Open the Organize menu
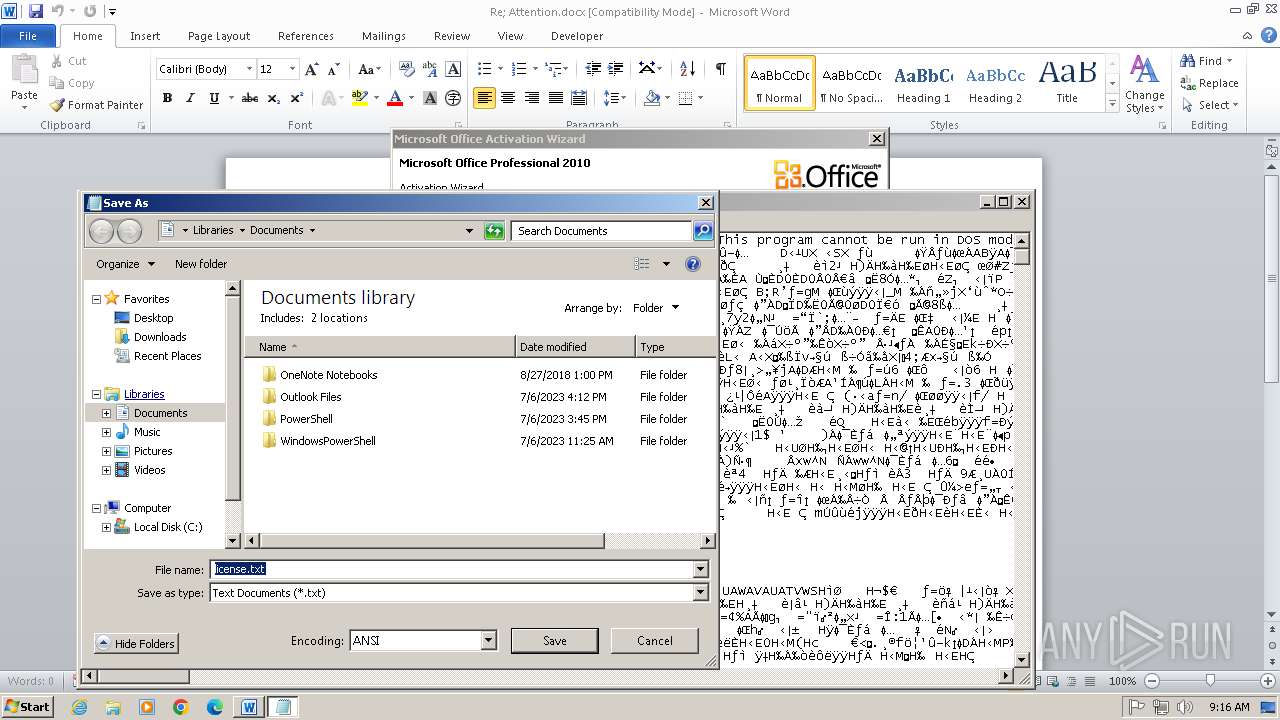Screen dimensions: 1280x720 pos(126,264)
